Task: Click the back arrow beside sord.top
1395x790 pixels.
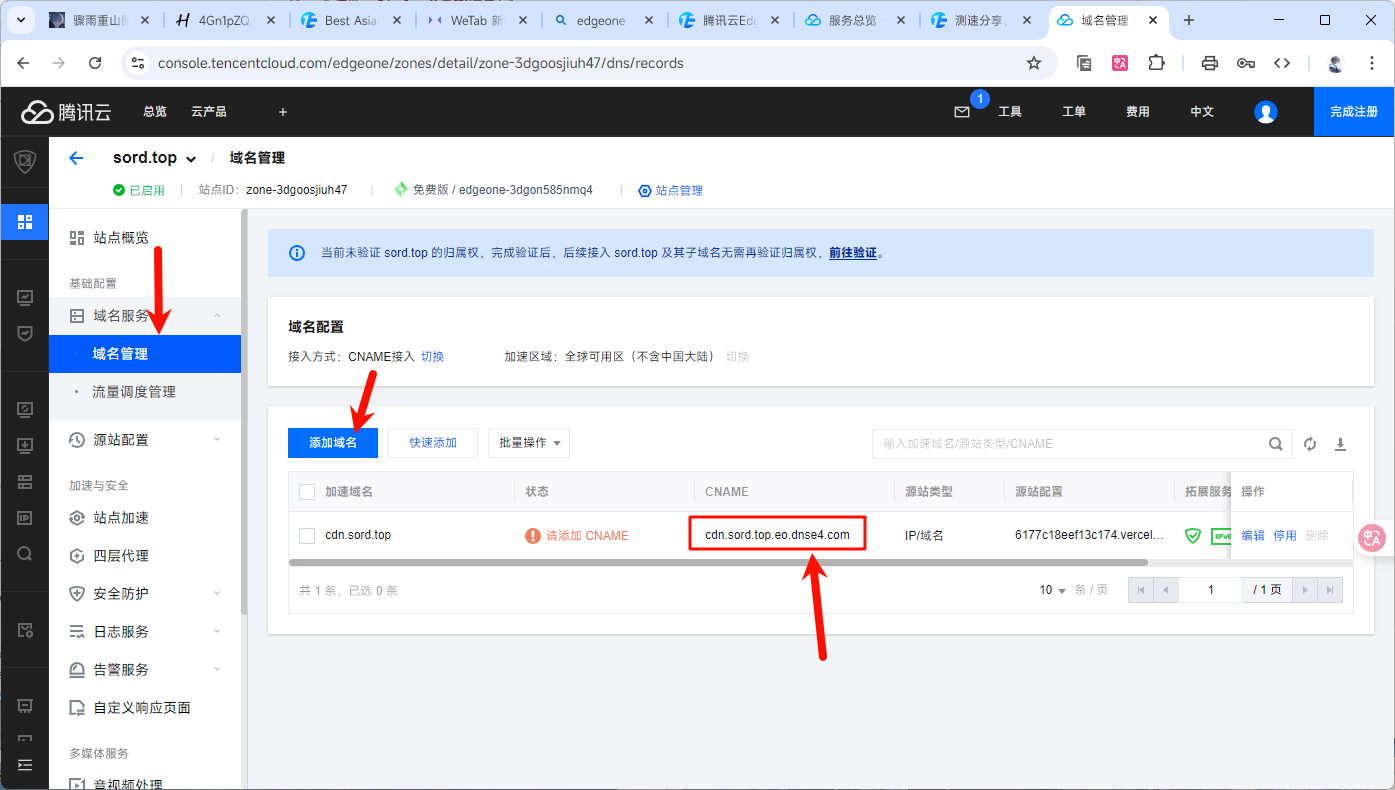Action: [76, 158]
